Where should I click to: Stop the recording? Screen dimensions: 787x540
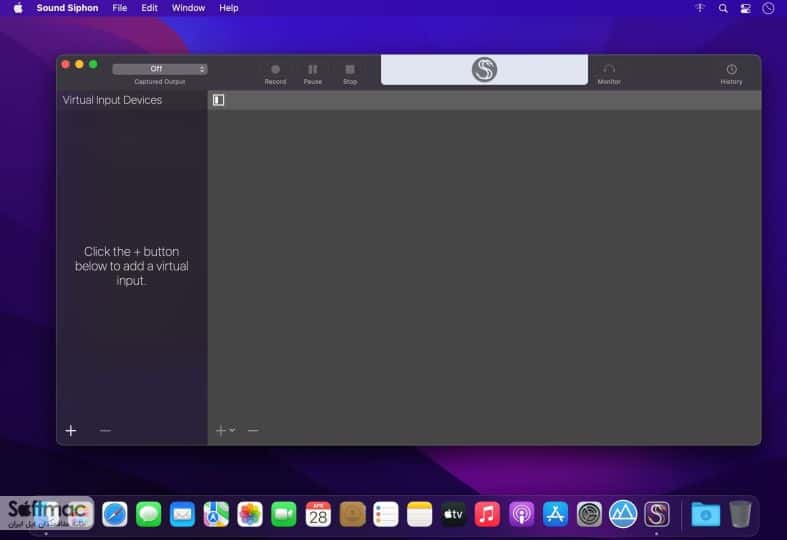(x=350, y=74)
